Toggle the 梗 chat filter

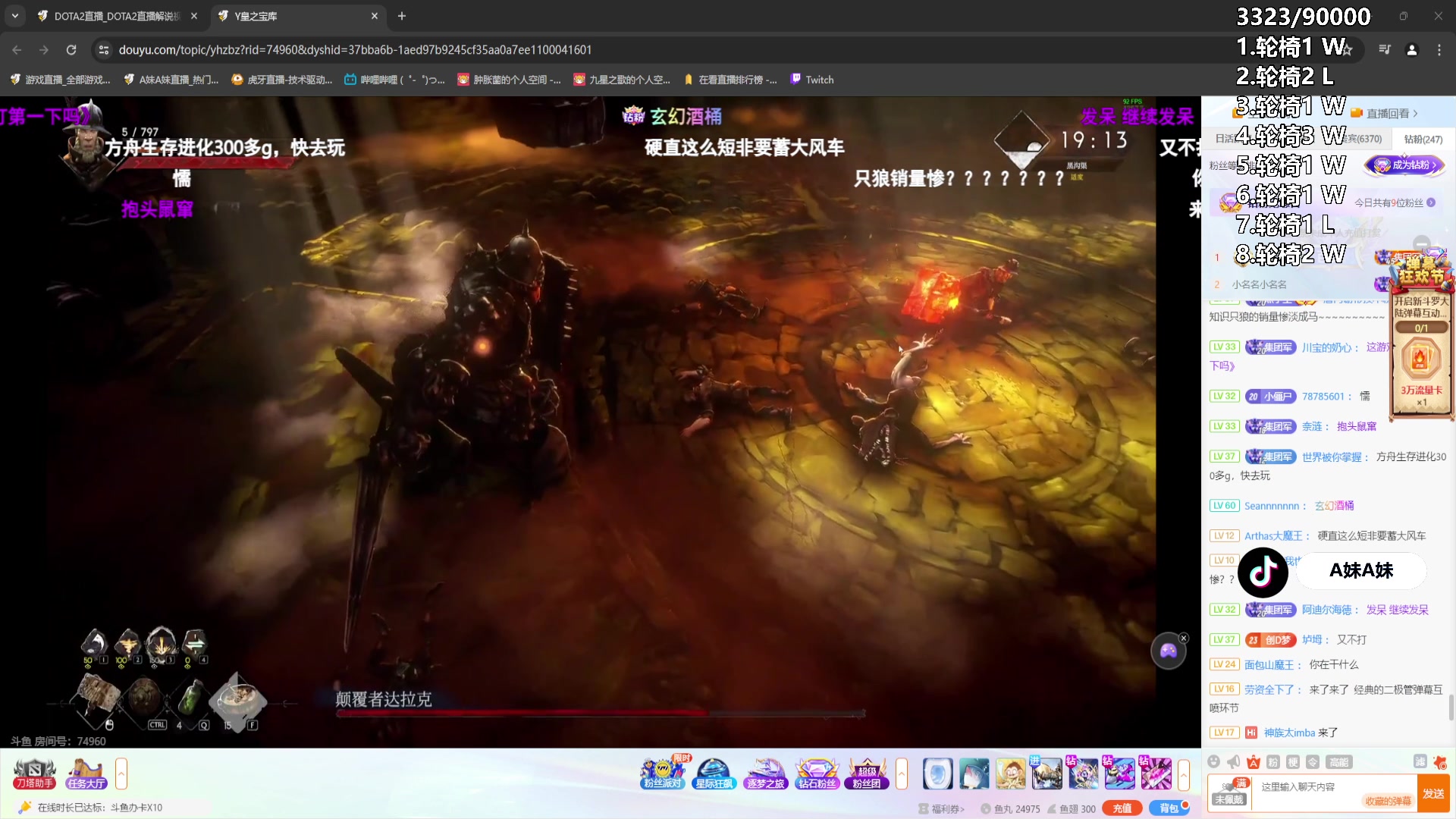click(1292, 763)
